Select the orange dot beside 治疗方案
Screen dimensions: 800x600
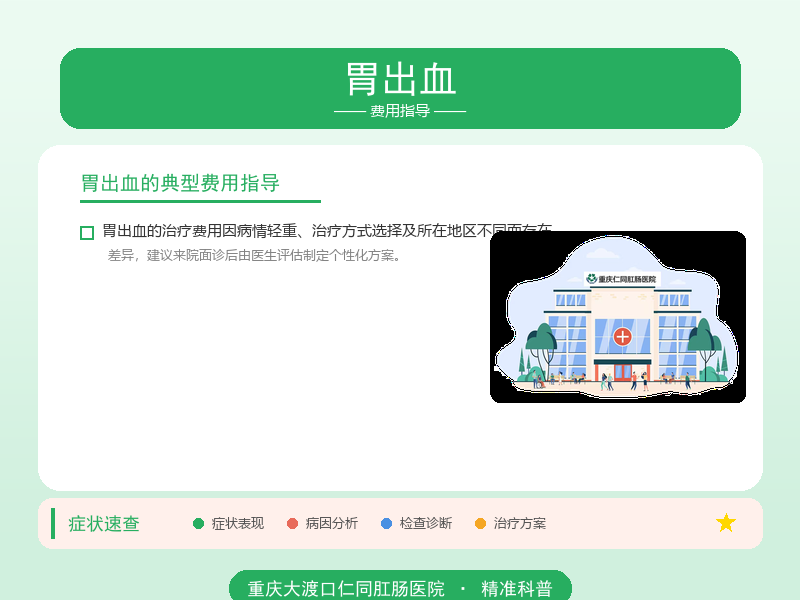click(480, 523)
